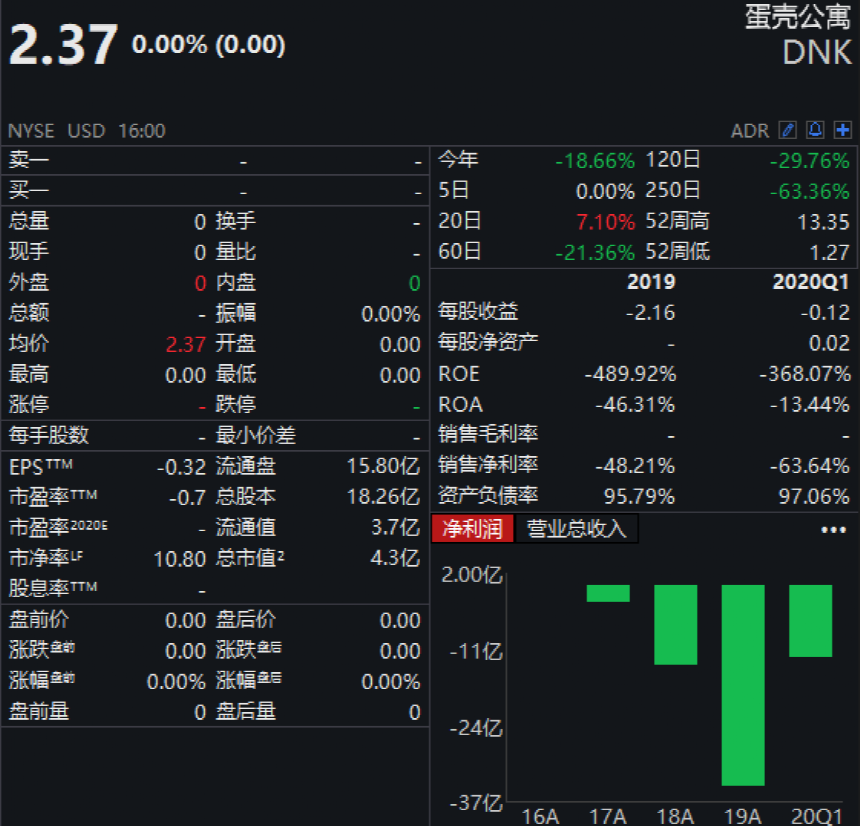This screenshot has height=826, width=860.
Task: Open the three-dot more options menu
Action: click(x=833, y=530)
